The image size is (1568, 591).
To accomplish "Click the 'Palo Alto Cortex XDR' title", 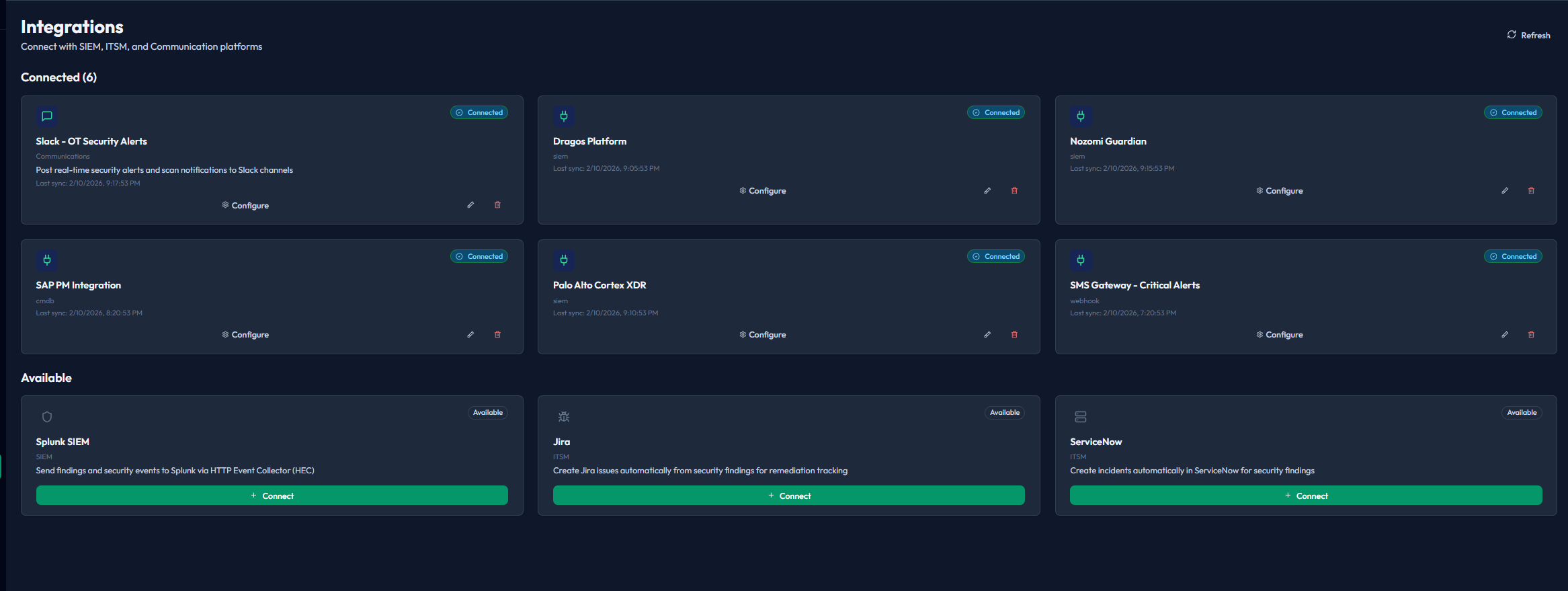I will click(600, 285).
